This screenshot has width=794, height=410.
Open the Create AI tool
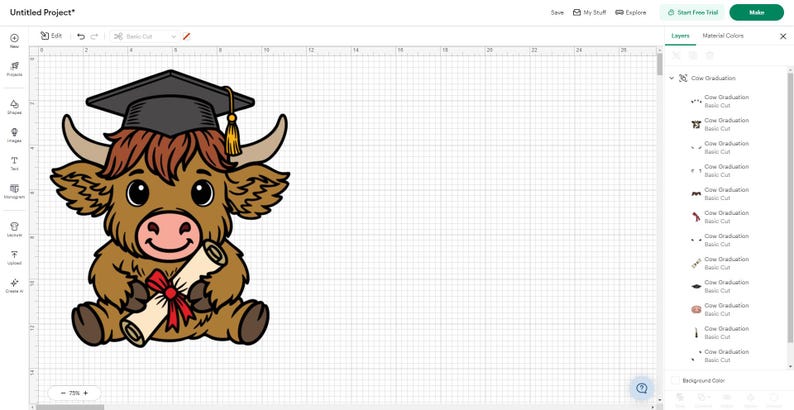tap(14, 286)
